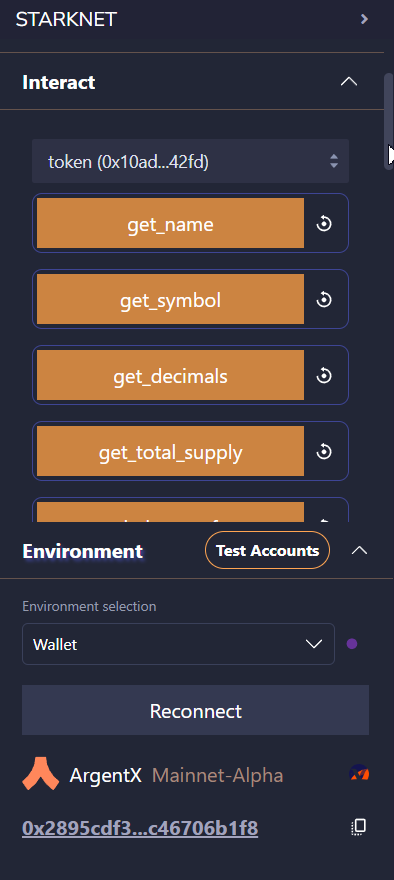Click the ArgentX wallet logo
This screenshot has width=394, height=880.
tap(40, 774)
